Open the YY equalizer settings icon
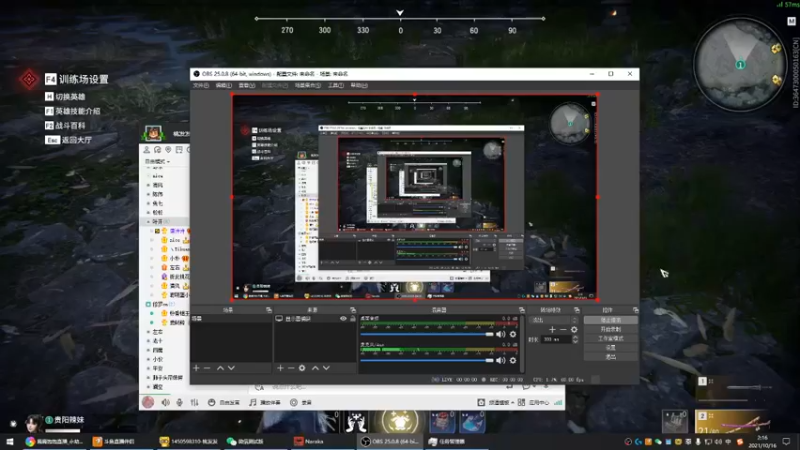Viewport: 800px width, 450px height. tap(194, 403)
